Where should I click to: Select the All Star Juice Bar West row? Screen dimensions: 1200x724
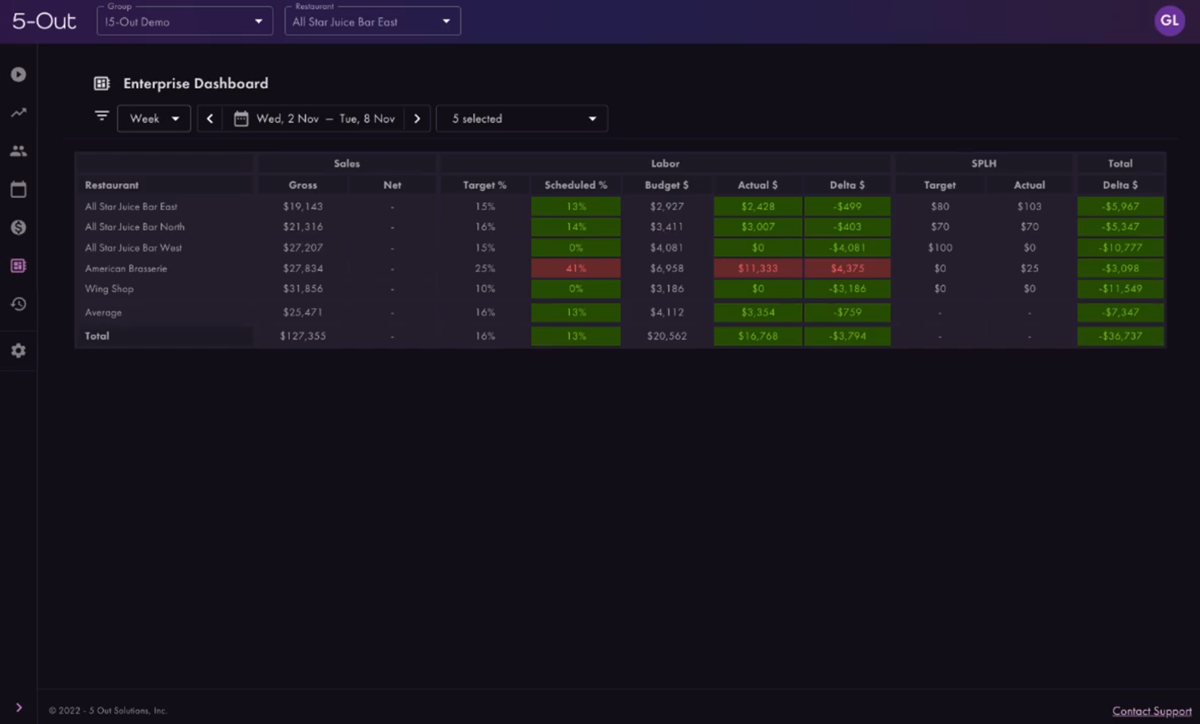click(620, 248)
